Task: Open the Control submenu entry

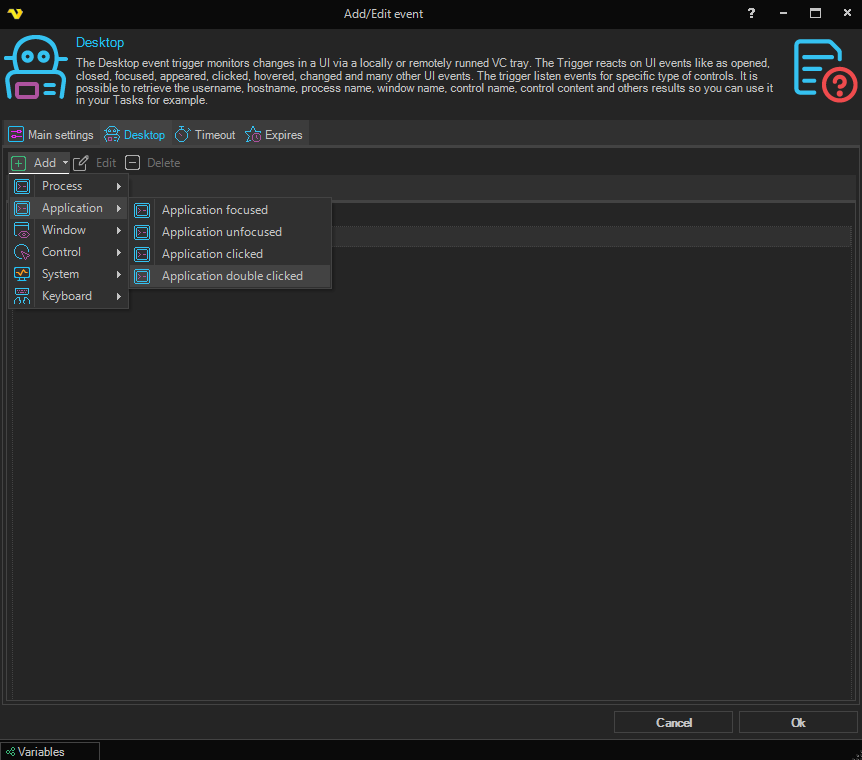Action: [69, 252]
